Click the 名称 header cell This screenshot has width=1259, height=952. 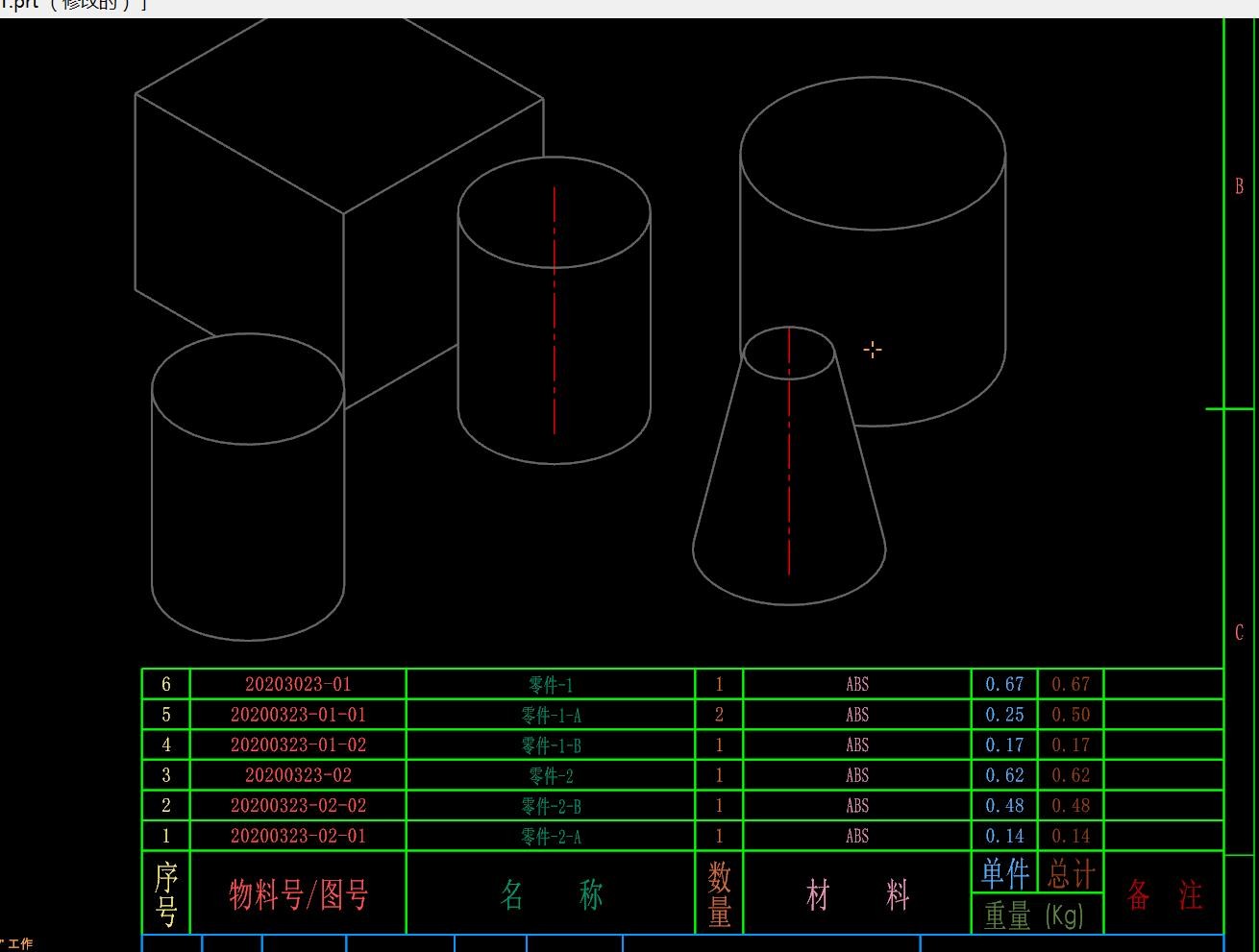coord(551,894)
